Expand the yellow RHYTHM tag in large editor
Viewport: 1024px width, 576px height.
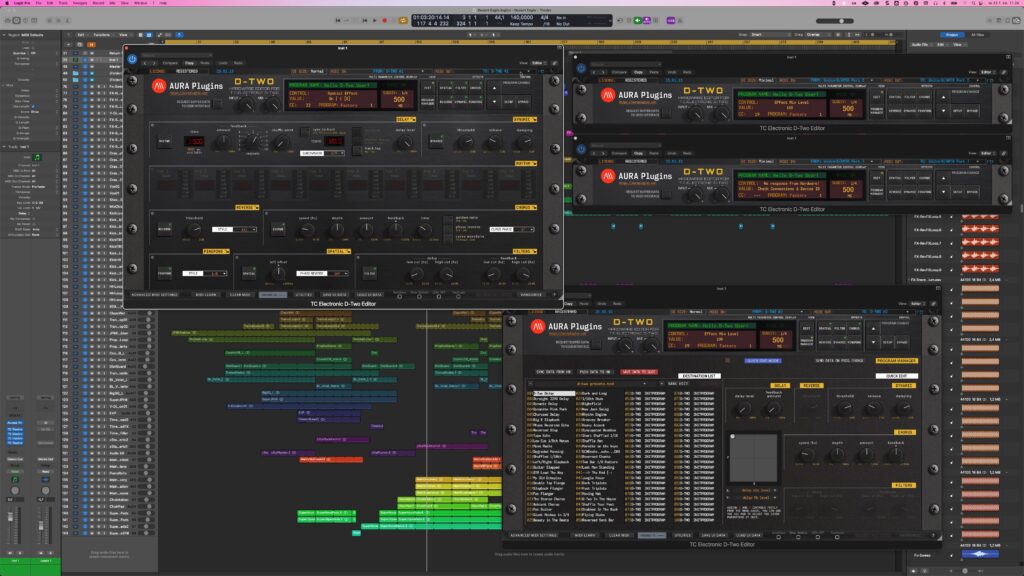coord(525,163)
